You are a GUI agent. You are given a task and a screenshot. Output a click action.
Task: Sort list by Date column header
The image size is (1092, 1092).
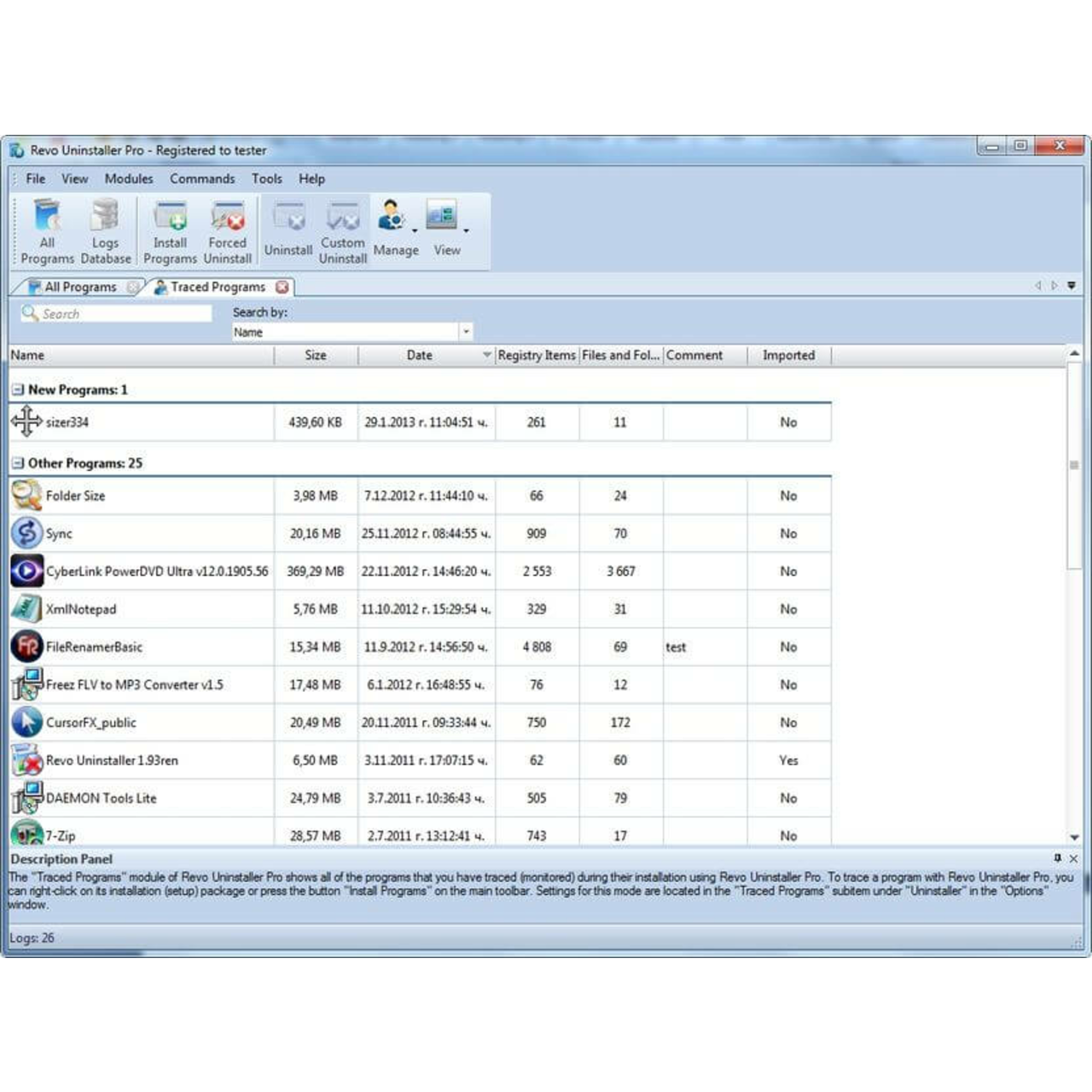pyautogui.click(x=419, y=356)
